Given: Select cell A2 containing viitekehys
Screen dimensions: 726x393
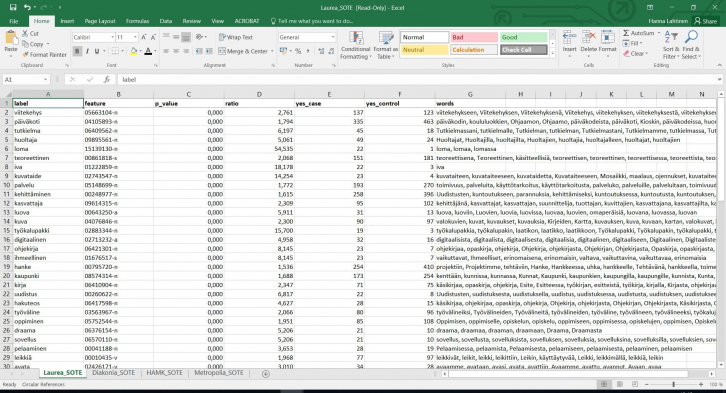Looking at the screenshot, I should [48, 112].
